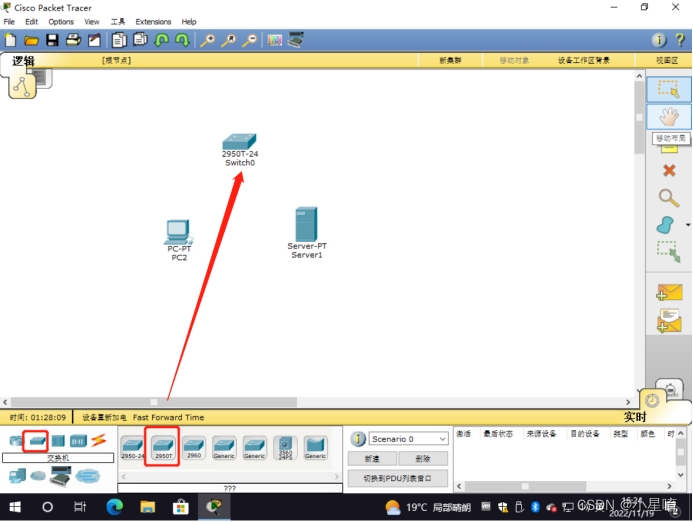Image resolution: width=693 pixels, height=522 pixels.
Task: Open file using the folder icon
Action: (31, 41)
